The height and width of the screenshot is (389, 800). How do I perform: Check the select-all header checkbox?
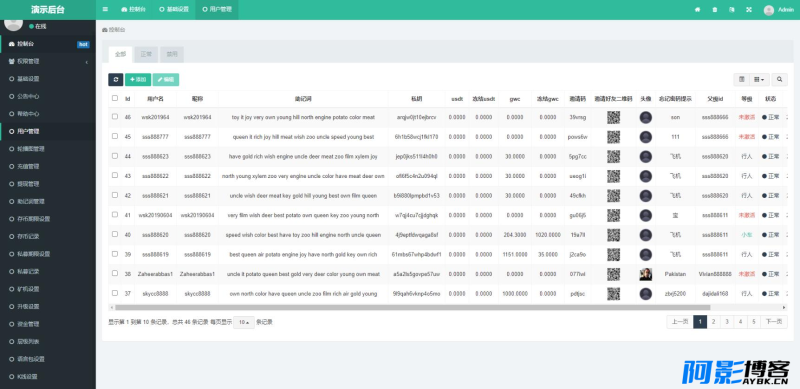(x=115, y=98)
